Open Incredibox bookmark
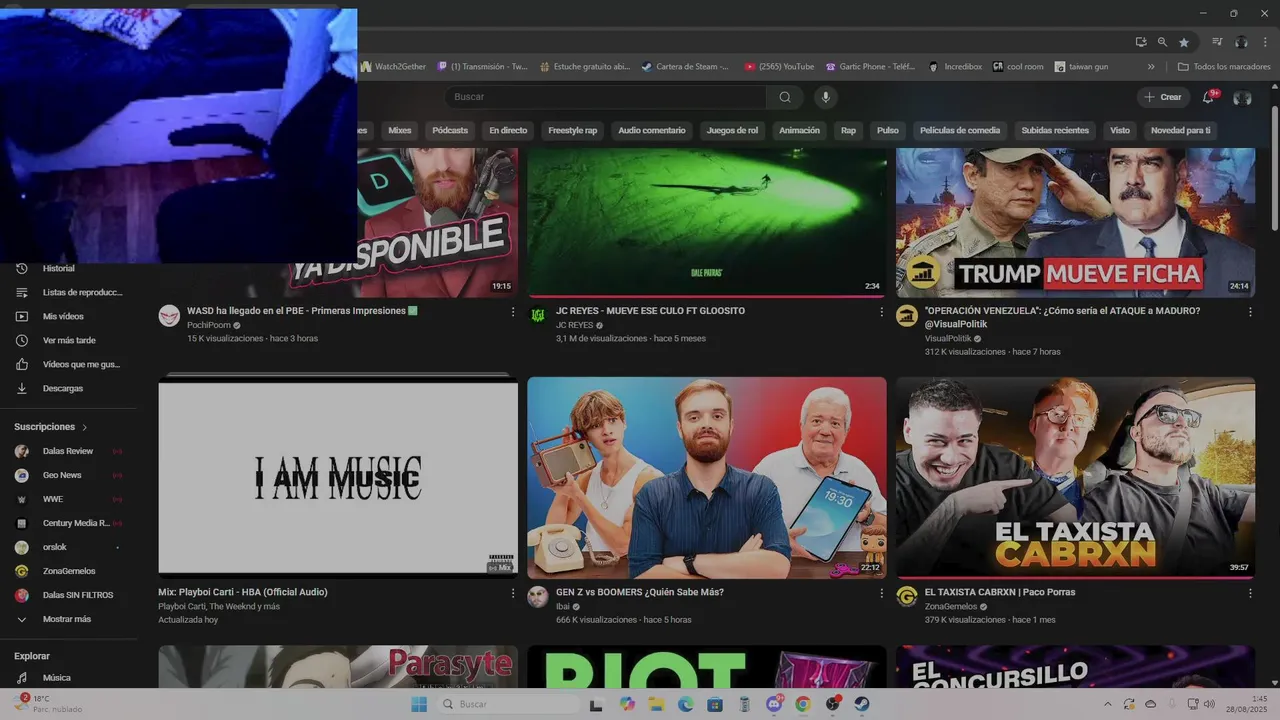 (956, 67)
